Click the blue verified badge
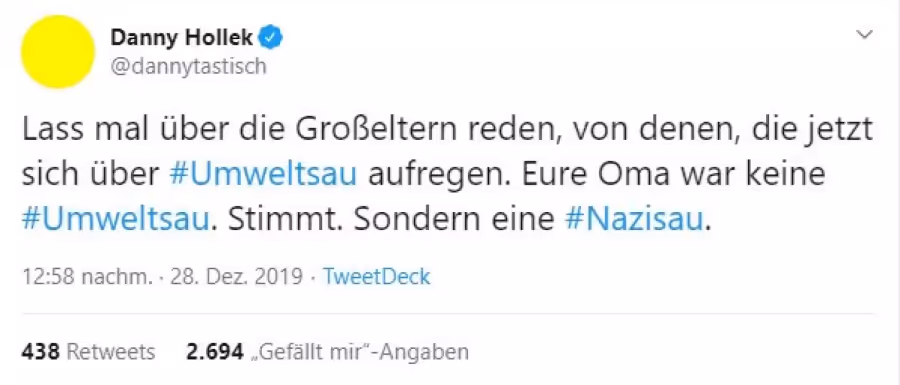 click(271, 38)
